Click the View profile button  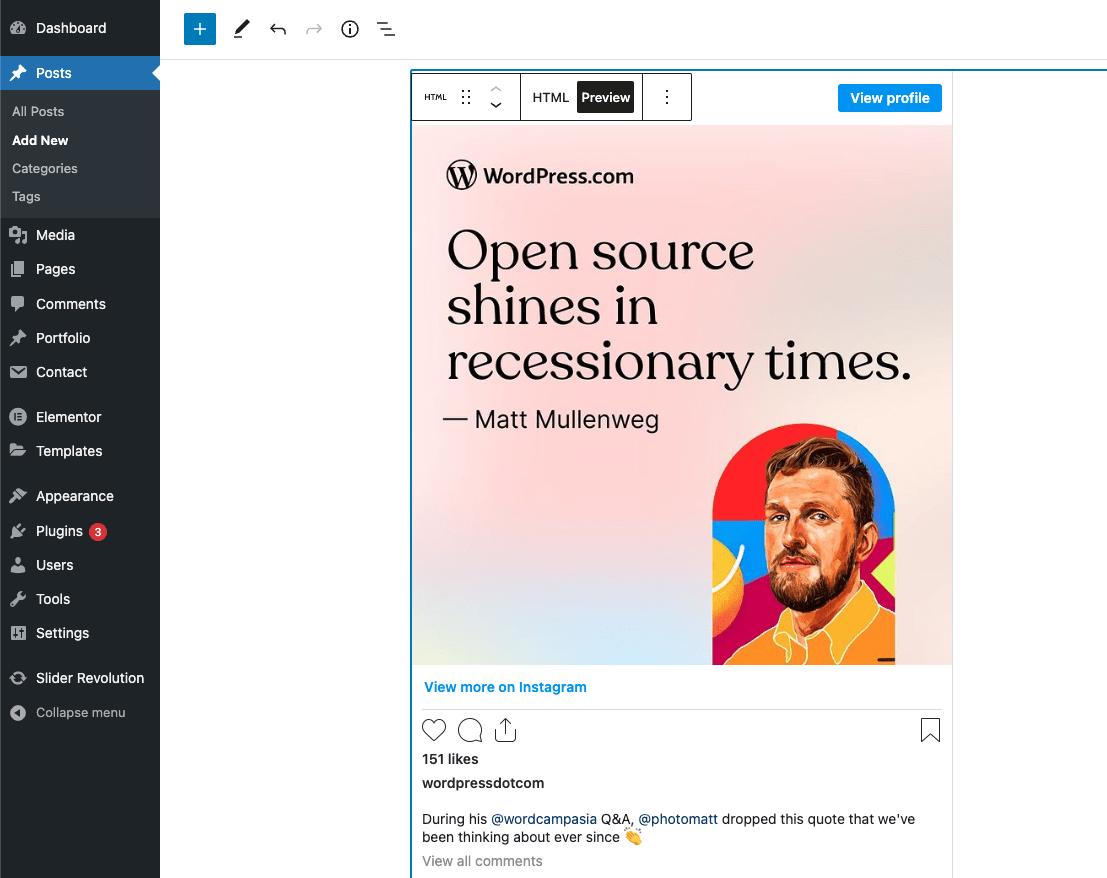889,97
